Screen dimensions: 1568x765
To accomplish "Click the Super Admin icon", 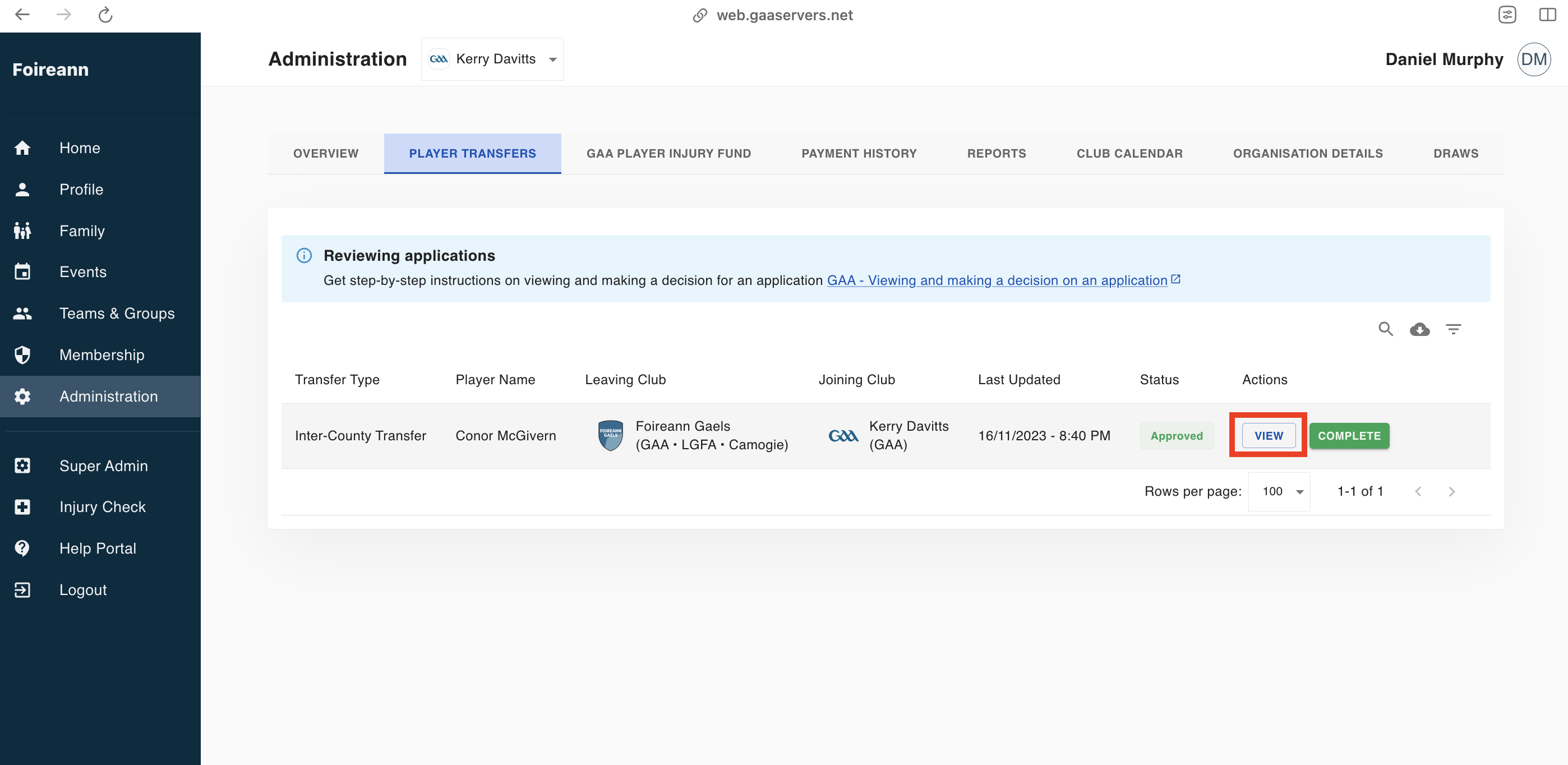I will [22, 466].
